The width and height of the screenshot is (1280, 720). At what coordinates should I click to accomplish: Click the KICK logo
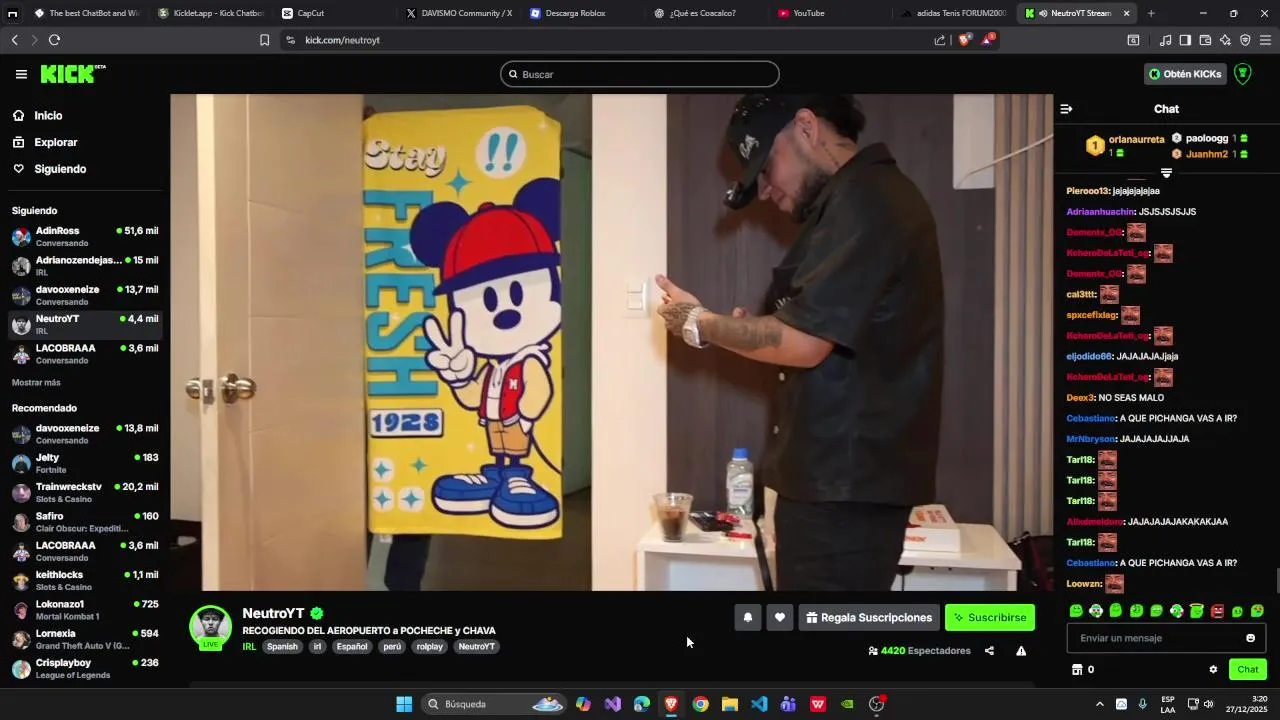[72, 74]
